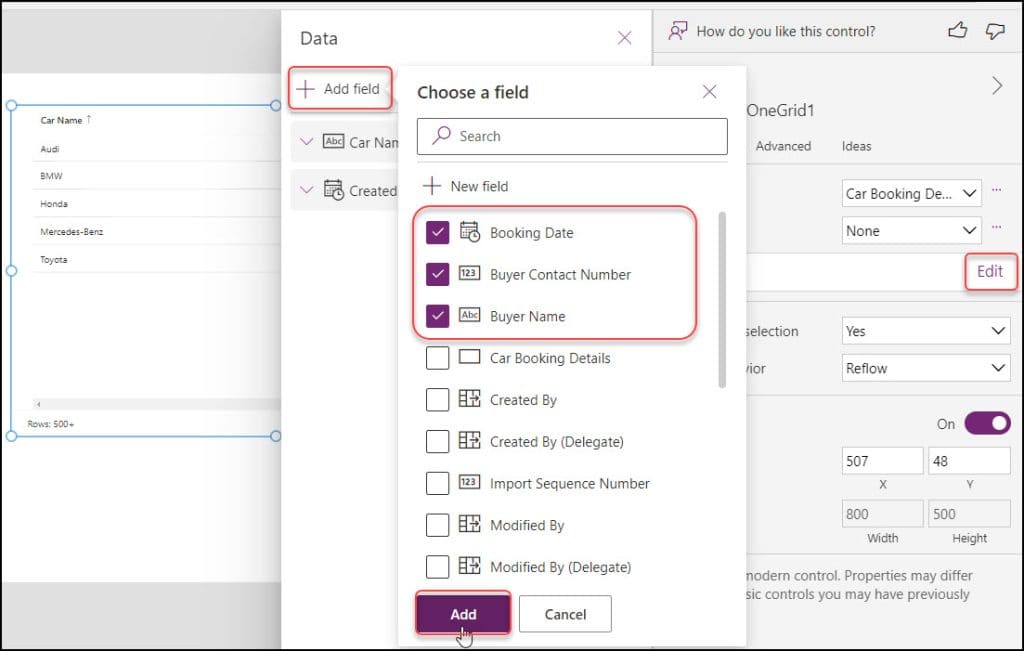Screen dimensions: 1024x651
Task: Click the Cancel button
Action: [x=566, y=614]
